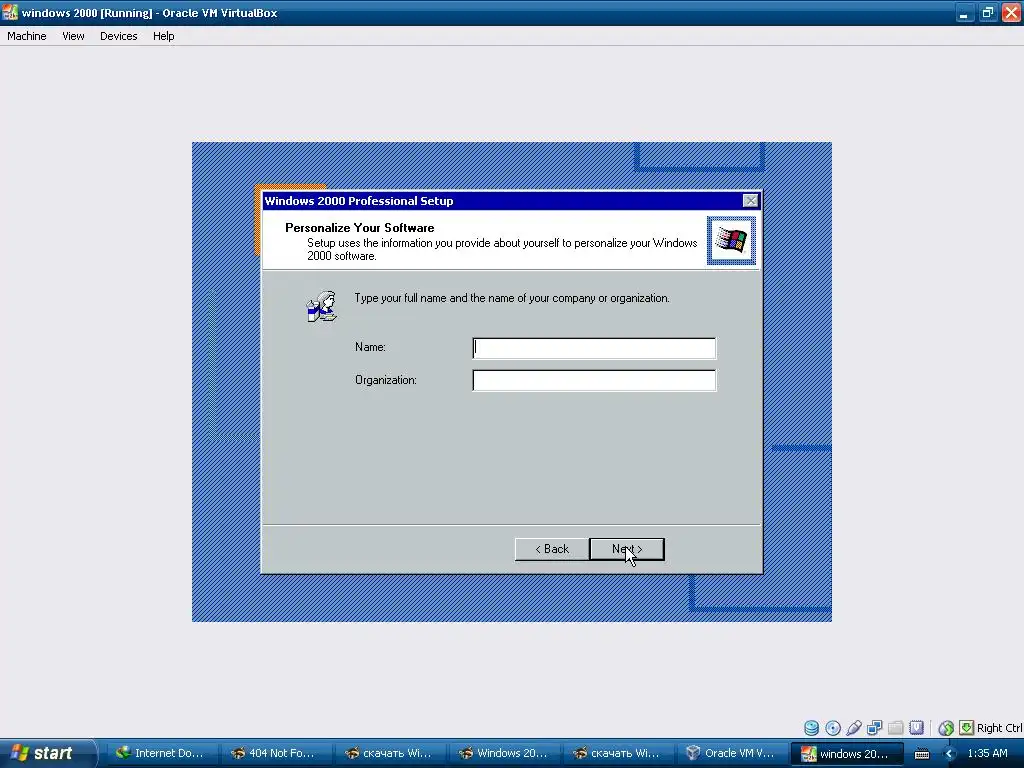Select the active windows 20... VM taskbar button
Image resolution: width=1024 pixels, height=768 pixels.
click(846, 753)
